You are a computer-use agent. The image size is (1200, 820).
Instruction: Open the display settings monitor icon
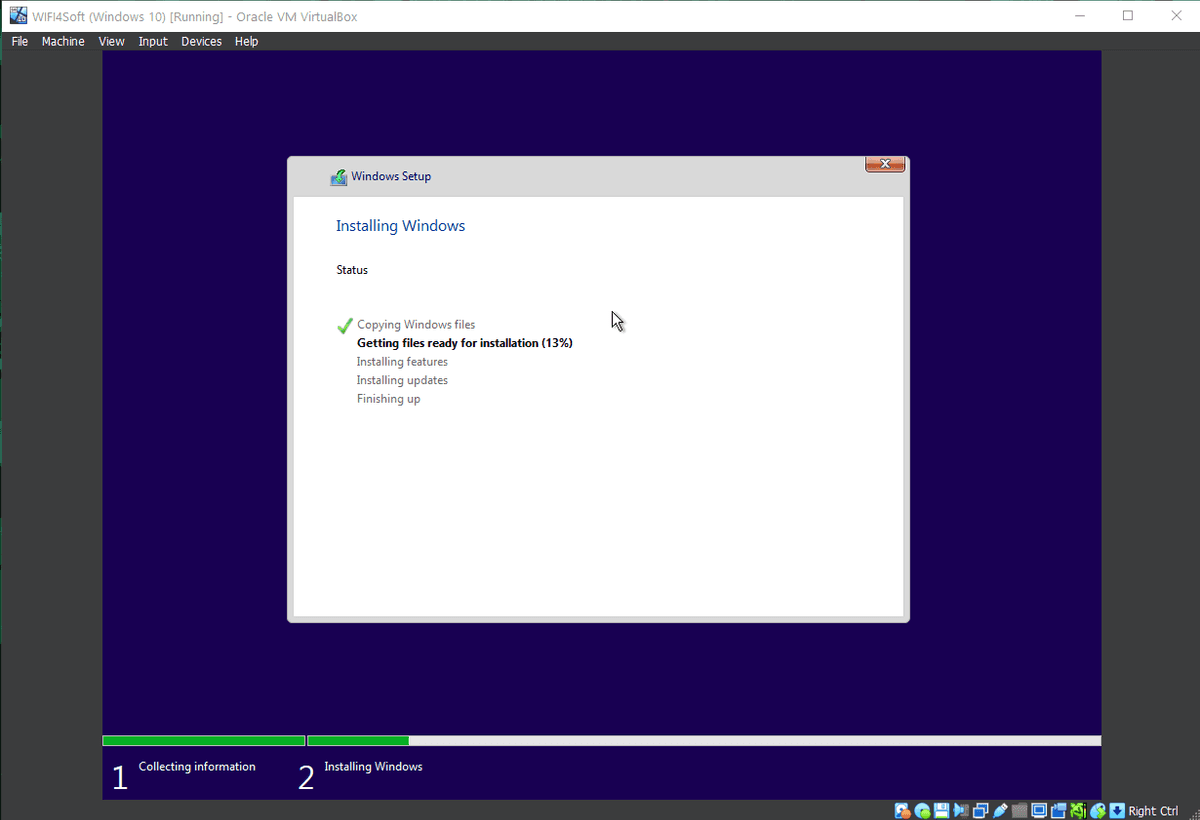tap(1039, 811)
